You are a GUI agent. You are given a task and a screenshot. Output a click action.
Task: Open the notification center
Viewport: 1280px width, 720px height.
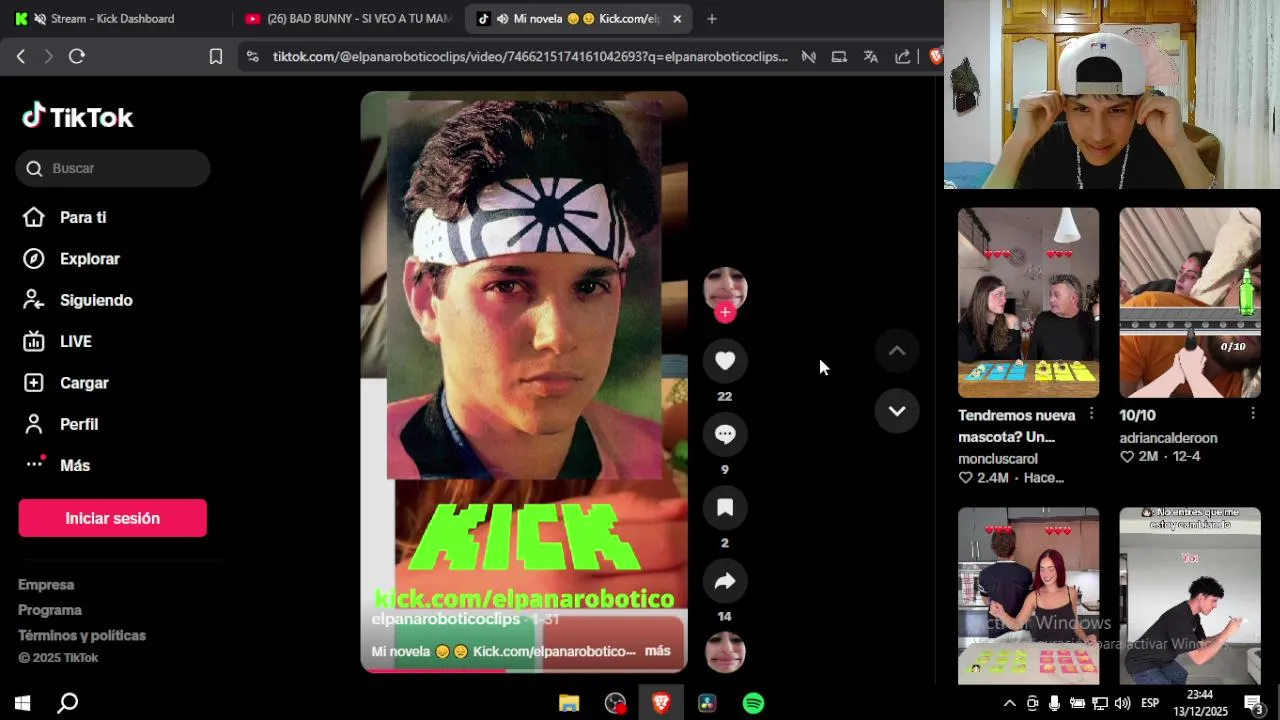click(1254, 703)
